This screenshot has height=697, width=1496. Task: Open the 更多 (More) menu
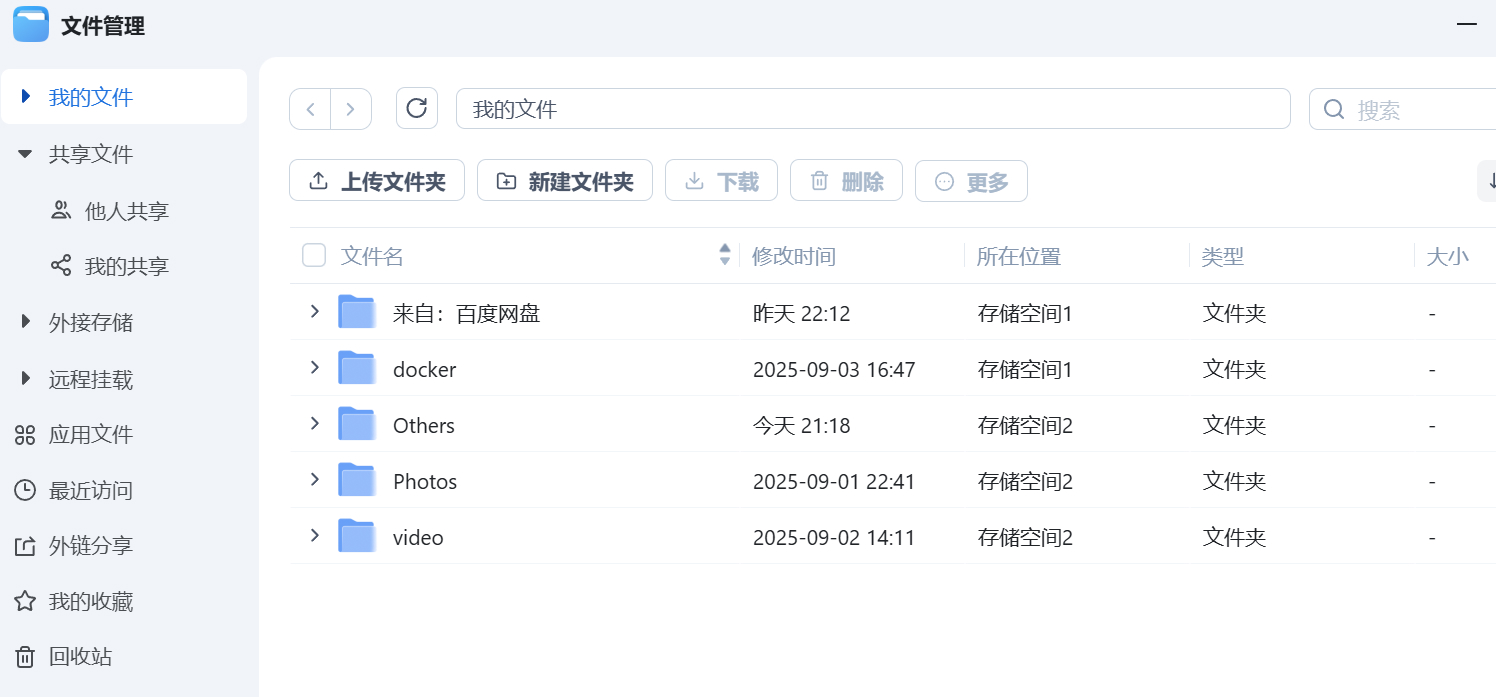(x=971, y=181)
